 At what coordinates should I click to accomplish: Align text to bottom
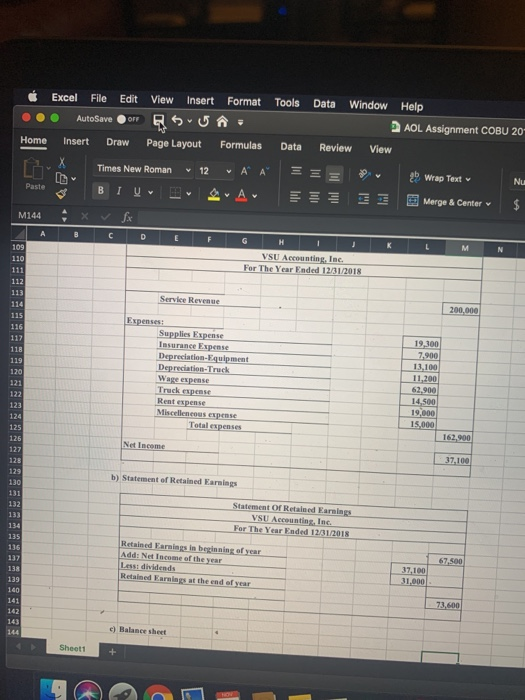pyautogui.click(x=334, y=175)
